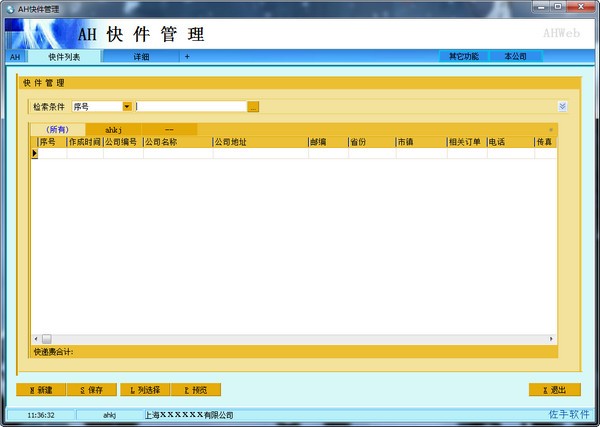Click the 退出 exit button
The image size is (600, 427).
(555, 390)
